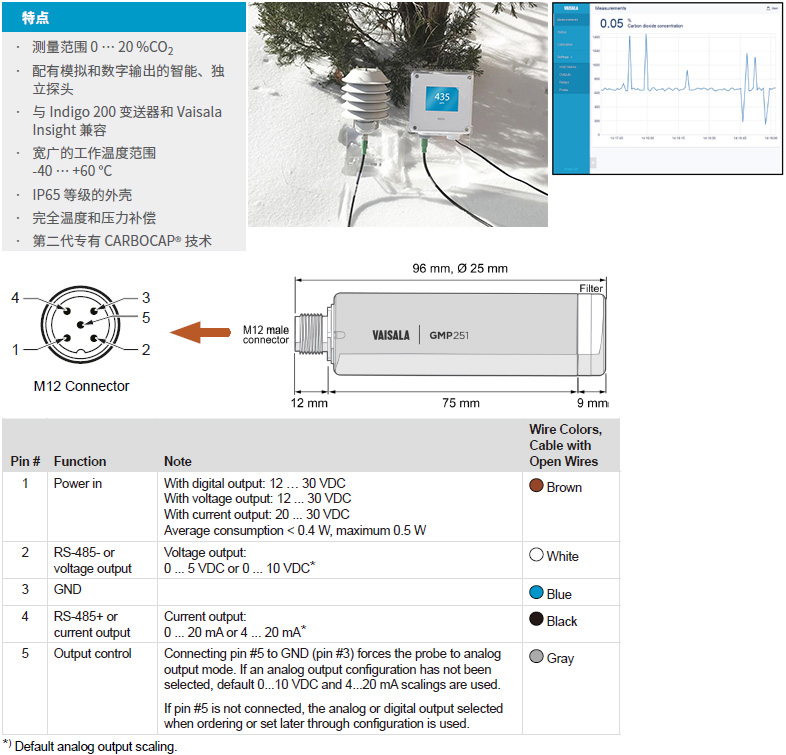Click 'With digital output: 12 … 30 VDC'
The image size is (786, 755).
[x=255, y=483]
